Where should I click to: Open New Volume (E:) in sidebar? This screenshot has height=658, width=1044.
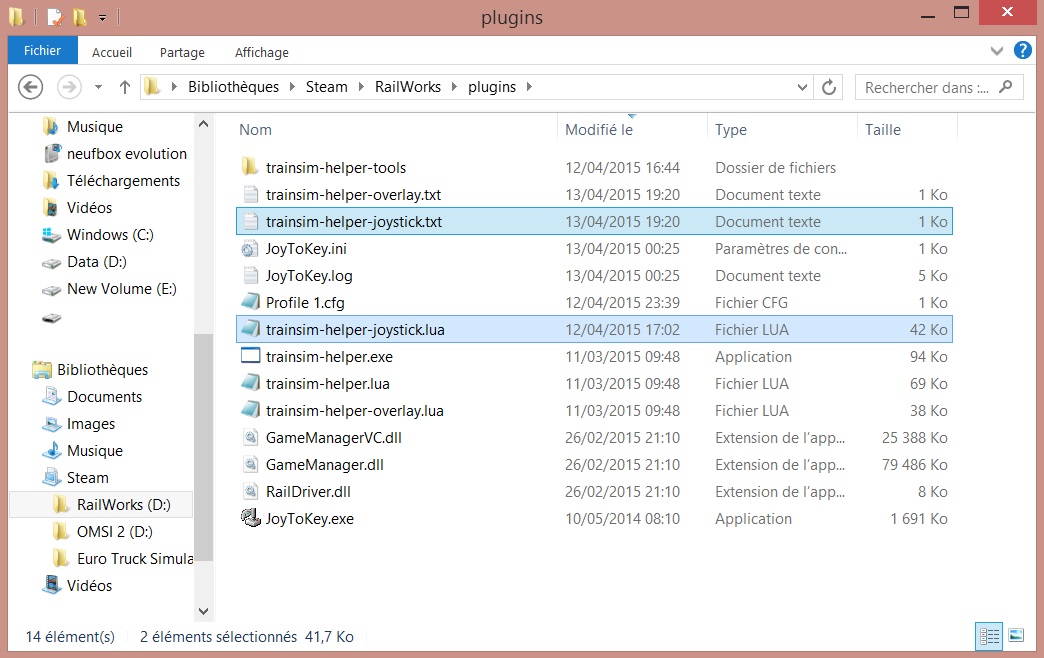pos(121,288)
